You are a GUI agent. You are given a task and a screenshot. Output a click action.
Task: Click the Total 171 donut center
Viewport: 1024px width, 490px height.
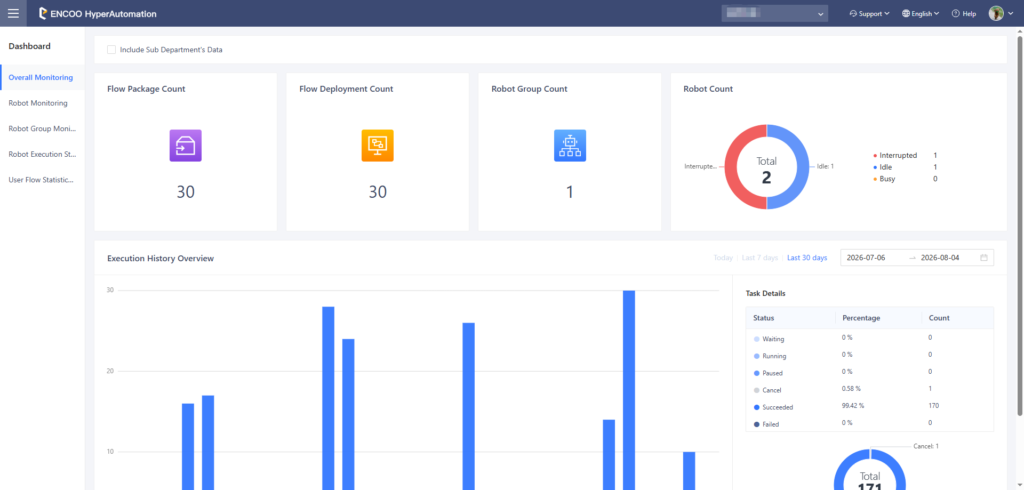click(x=870, y=482)
